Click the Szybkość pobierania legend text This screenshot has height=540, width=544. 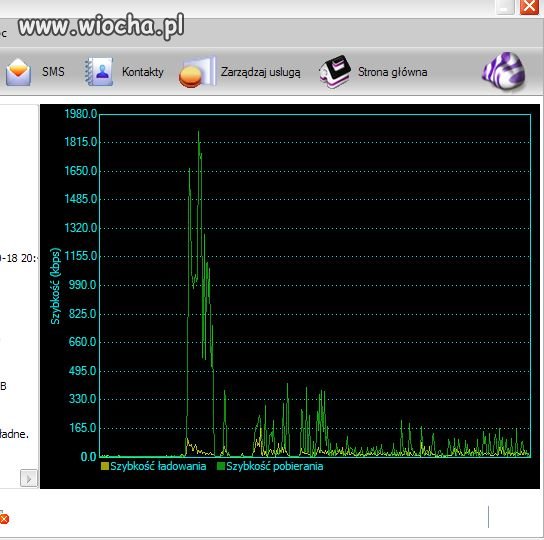coord(274,466)
